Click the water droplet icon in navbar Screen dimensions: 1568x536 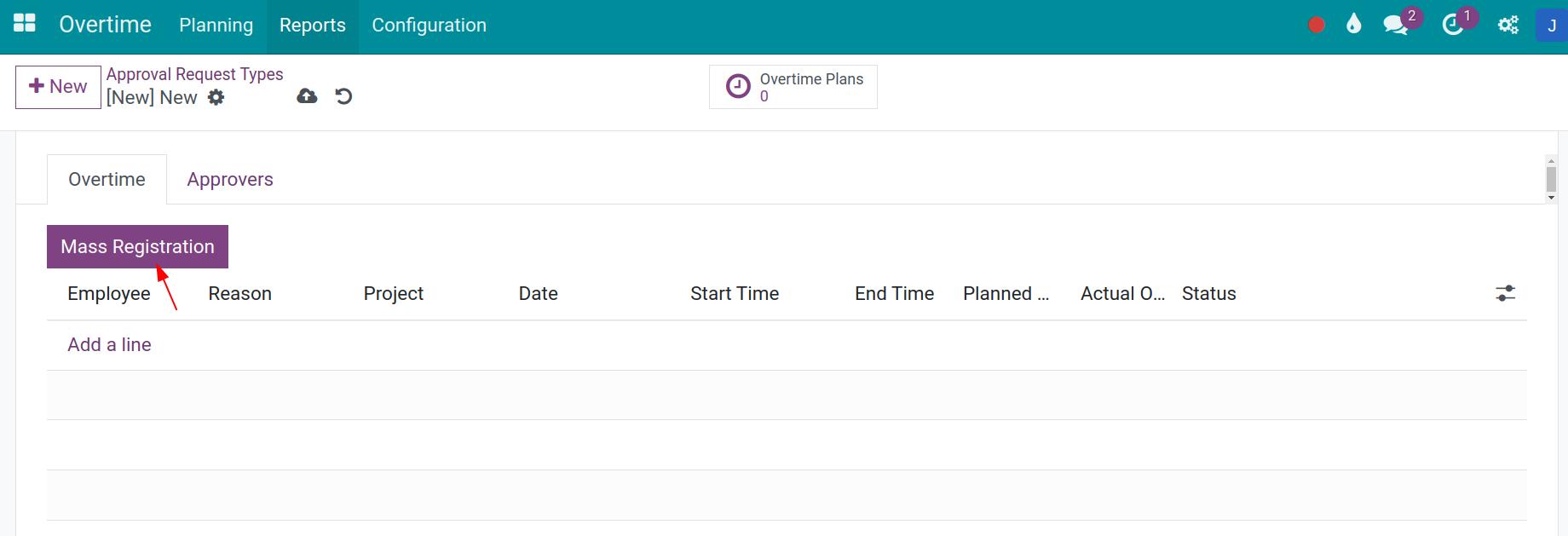pos(1354,25)
